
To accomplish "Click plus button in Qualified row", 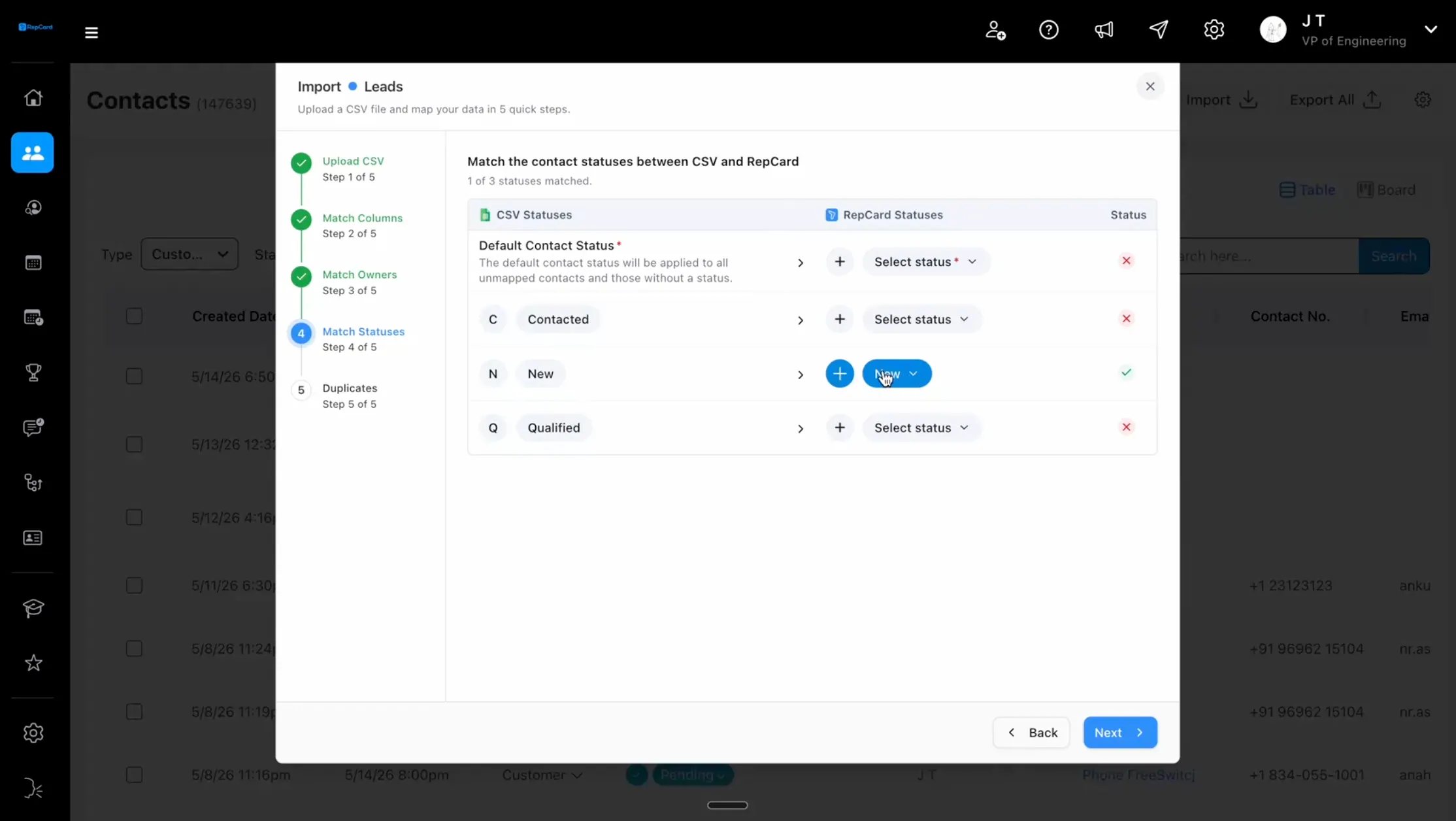I will click(x=840, y=427).
